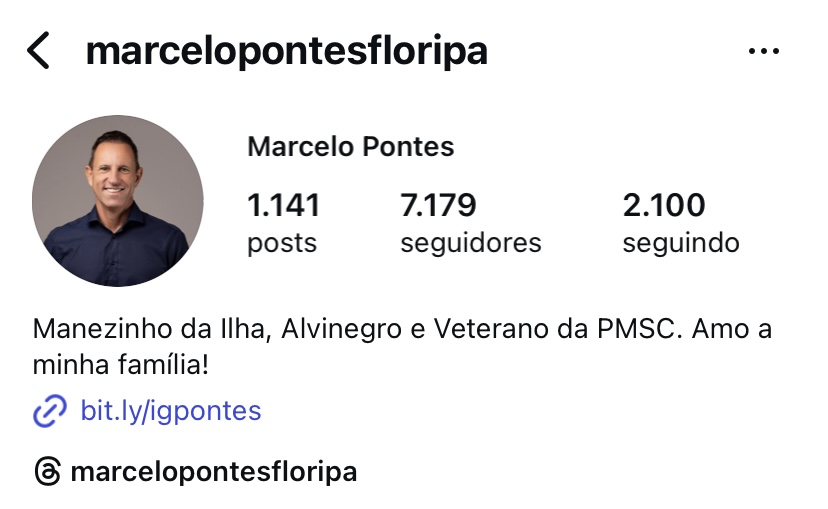This screenshot has width=828, height=509.
Task: Tap the Threads logo icon
Action: click(48, 472)
